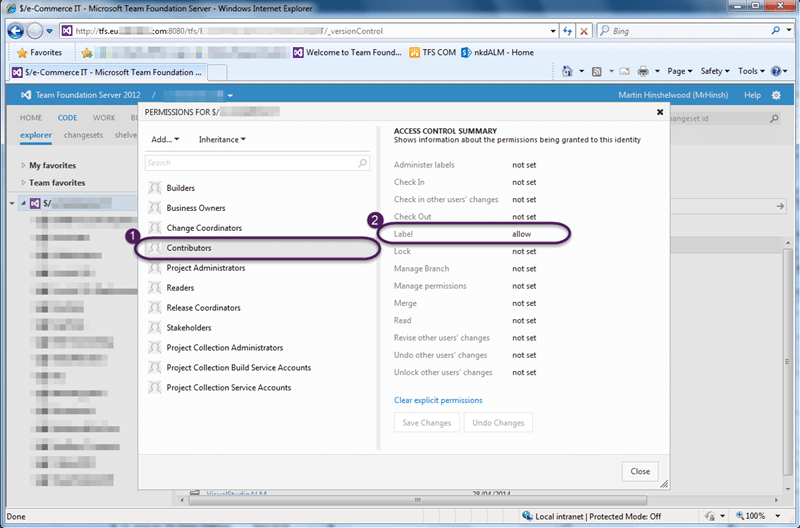The image size is (800, 528).
Task: Toggle the Check In permission value
Action: pos(524,182)
